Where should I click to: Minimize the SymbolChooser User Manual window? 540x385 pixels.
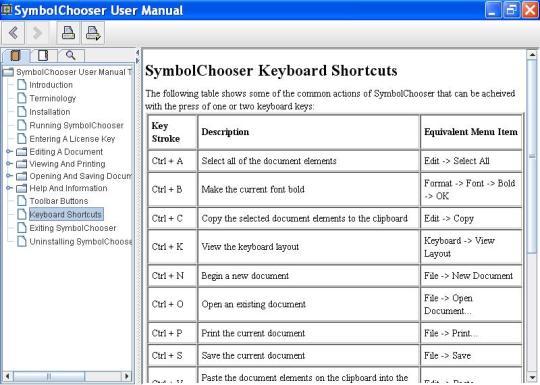point(492,10)
